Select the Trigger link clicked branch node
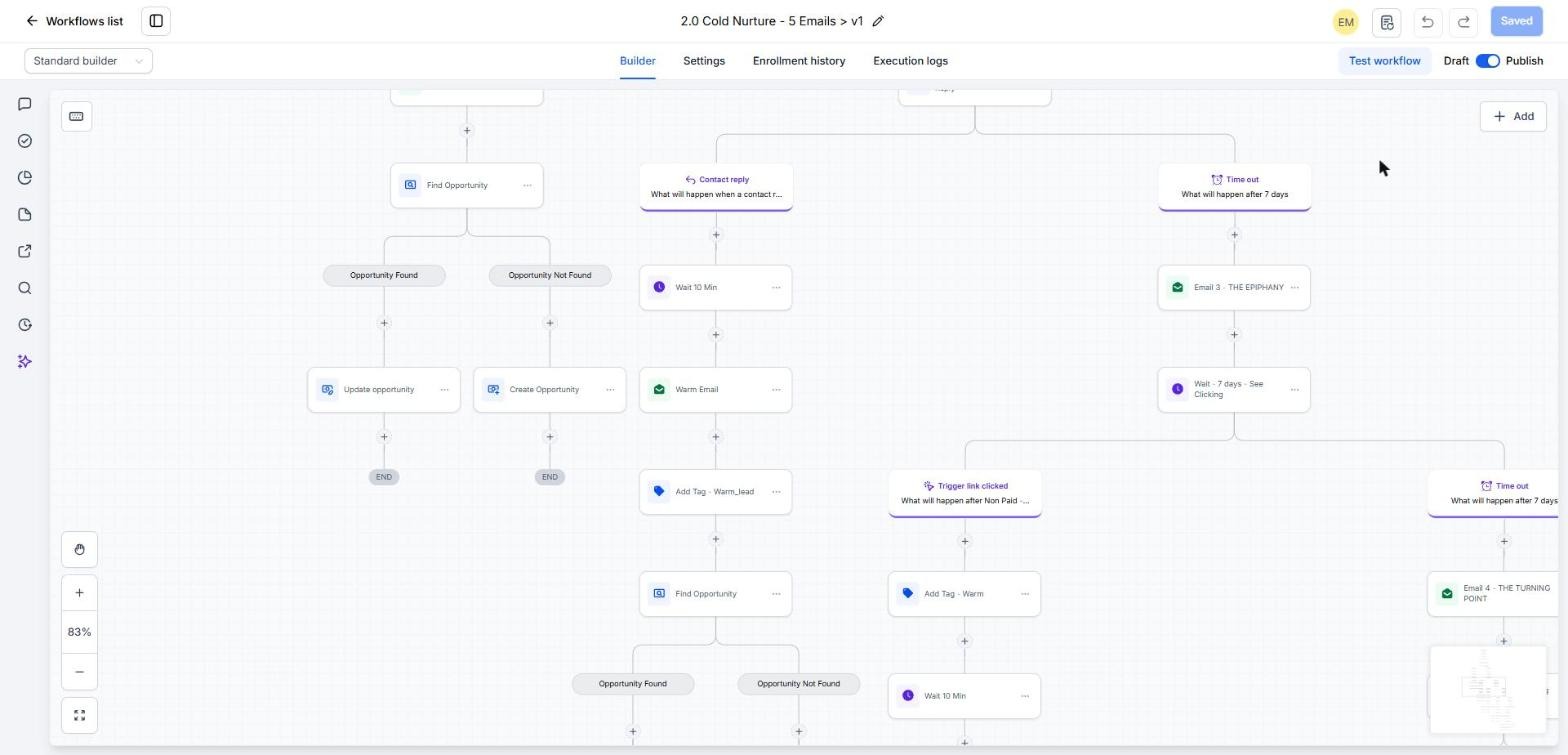 coord(965,493)
